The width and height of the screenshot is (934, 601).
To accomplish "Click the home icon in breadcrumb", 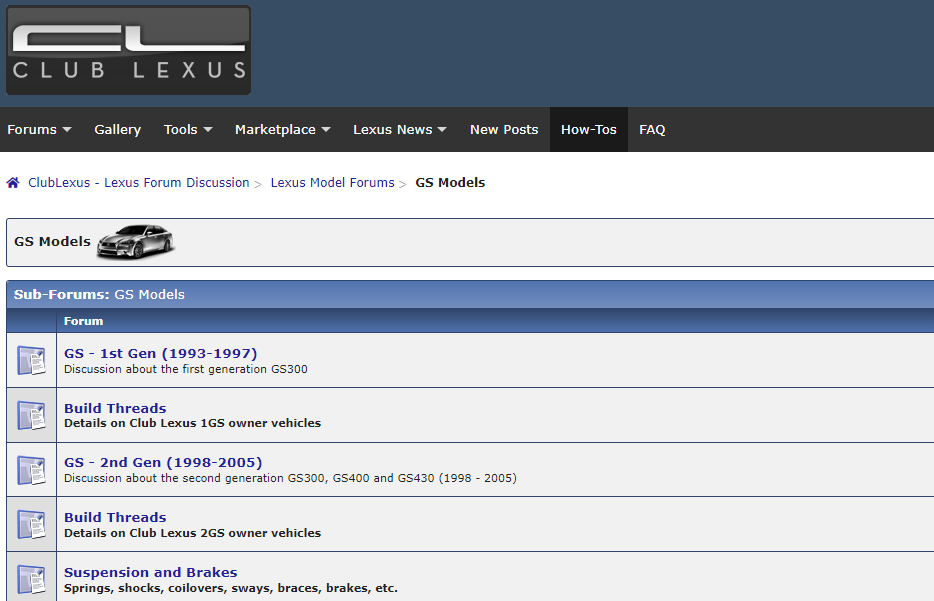I will 13,183.
